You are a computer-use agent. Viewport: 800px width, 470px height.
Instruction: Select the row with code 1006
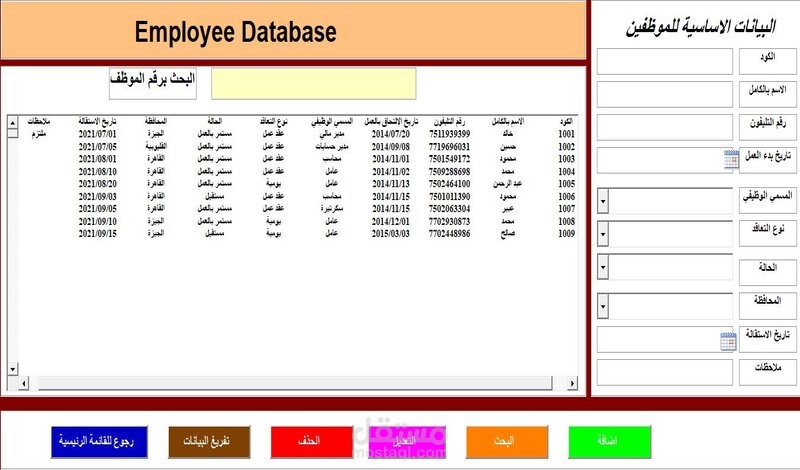click(x=297, y=196)
